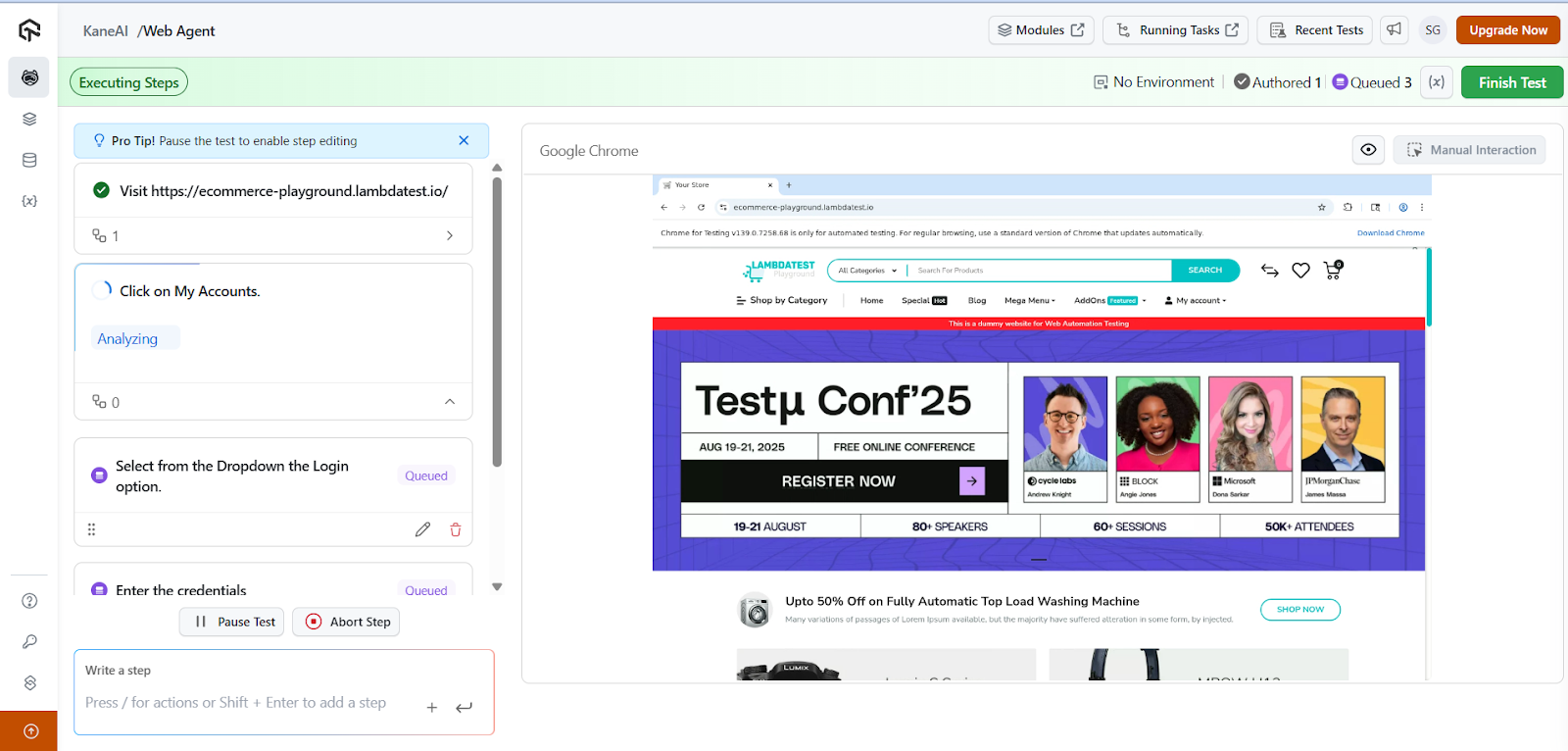Click the Finish Test button
This screenshot has height=751, width=1568.
(x=1512, y=82)
